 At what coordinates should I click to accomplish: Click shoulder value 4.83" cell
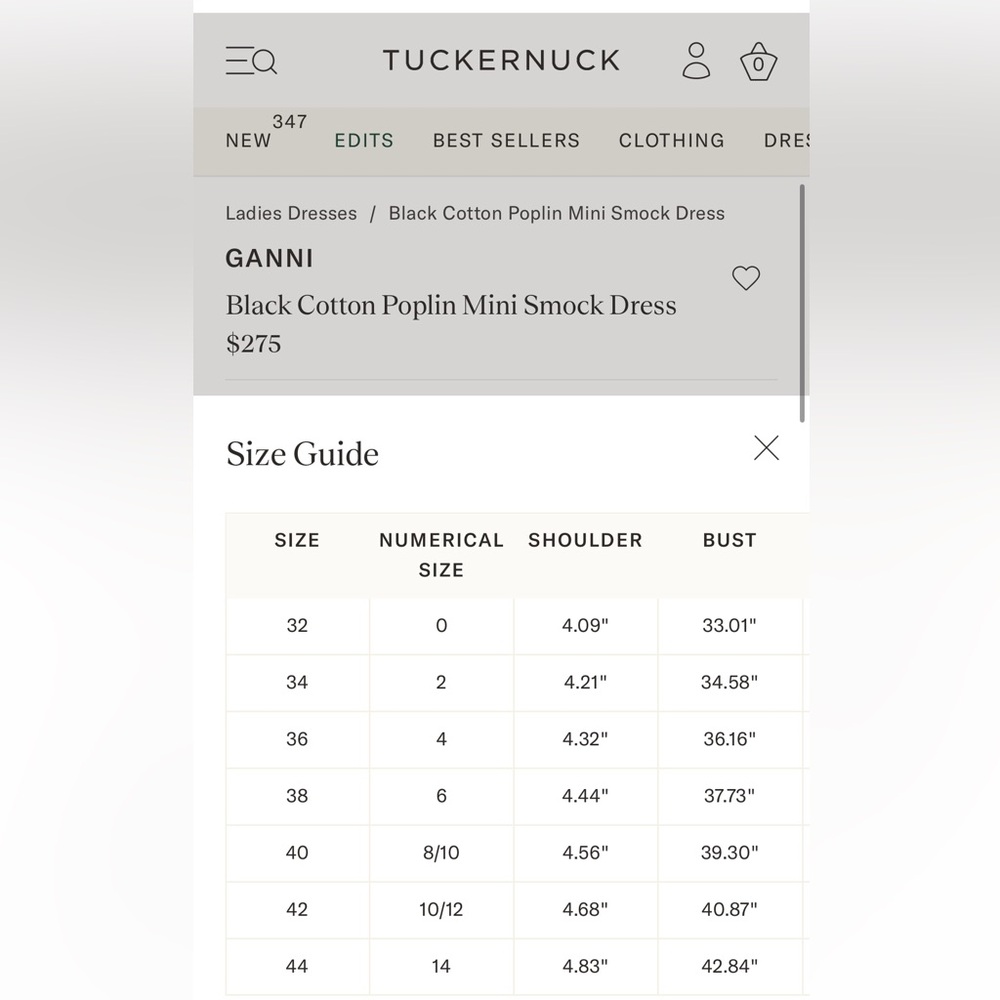[x=585, y=966]
